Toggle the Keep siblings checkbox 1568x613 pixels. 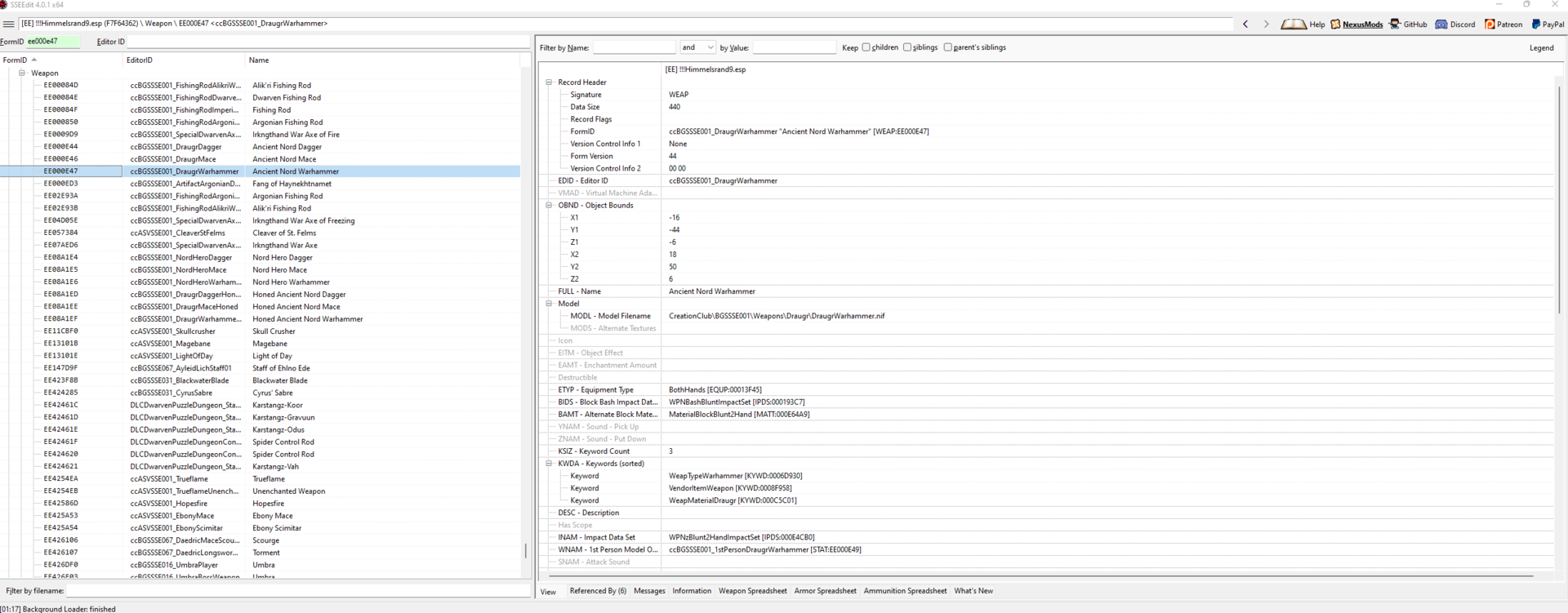click(907, 47)
